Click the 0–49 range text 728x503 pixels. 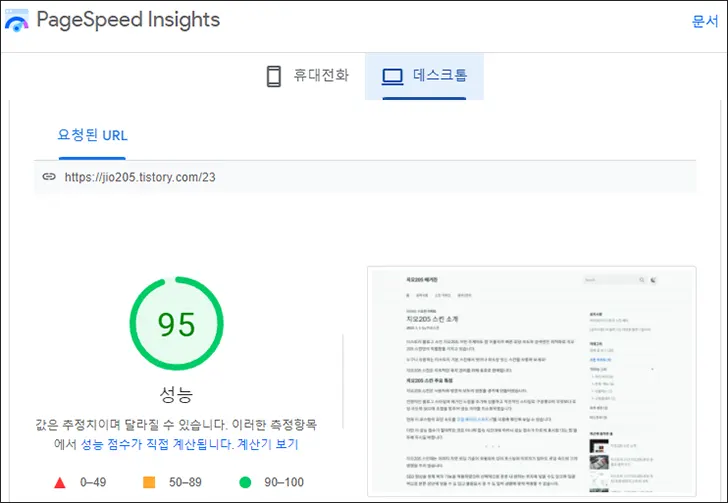click(93, 482)
